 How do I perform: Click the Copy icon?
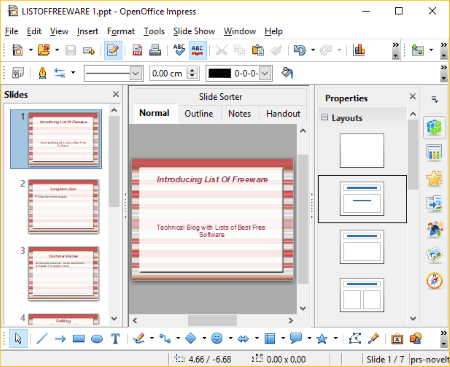[239, 50]
